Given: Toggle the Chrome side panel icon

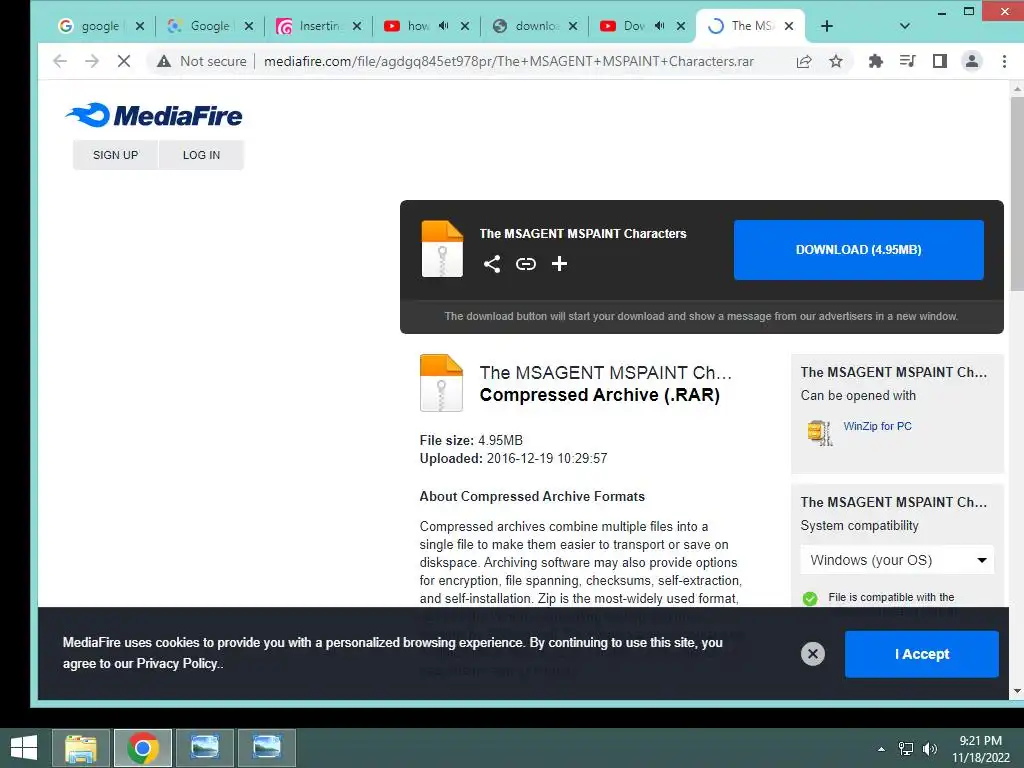Looking at the screenshot, I should (x=940, y=61).
